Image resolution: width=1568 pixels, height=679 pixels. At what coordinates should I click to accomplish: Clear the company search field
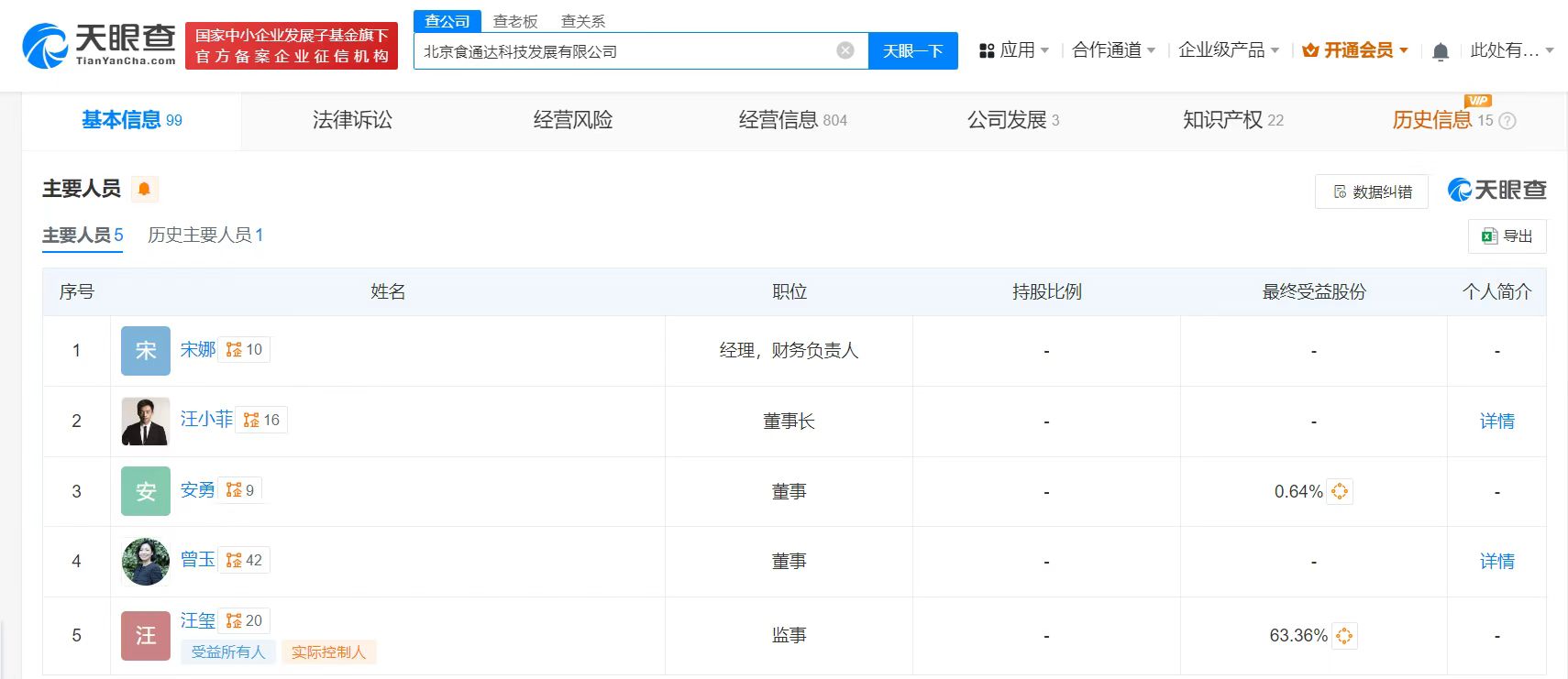click(x=845, y=50)
